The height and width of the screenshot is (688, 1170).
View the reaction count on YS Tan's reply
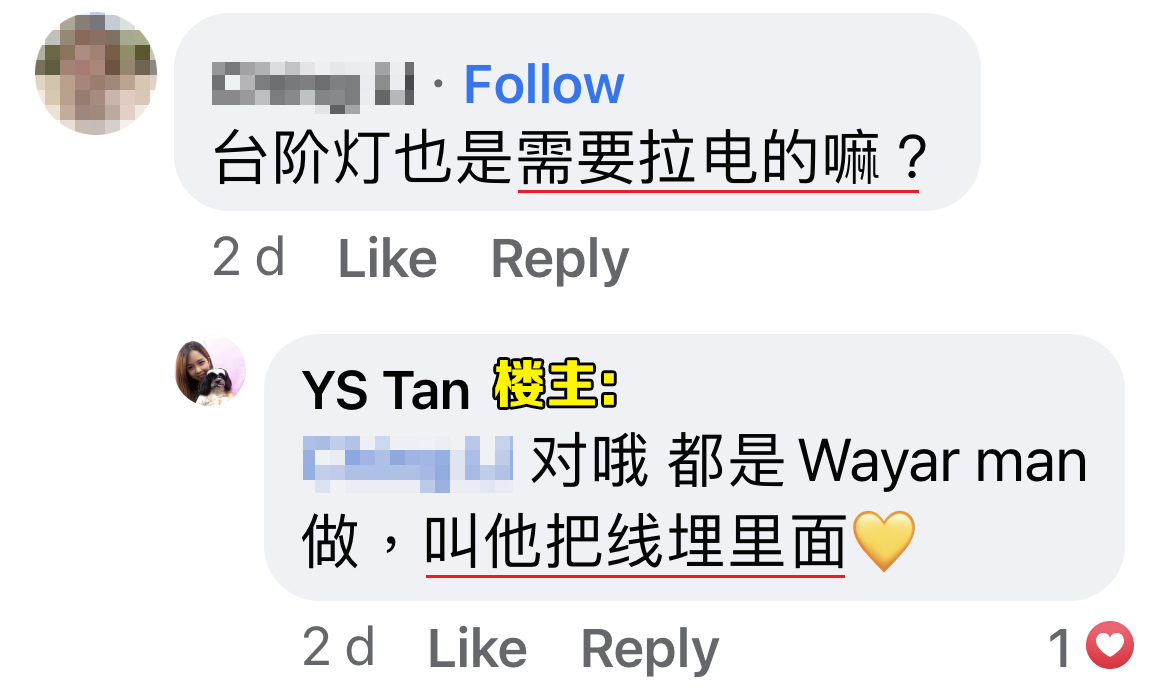[1060, 648]
